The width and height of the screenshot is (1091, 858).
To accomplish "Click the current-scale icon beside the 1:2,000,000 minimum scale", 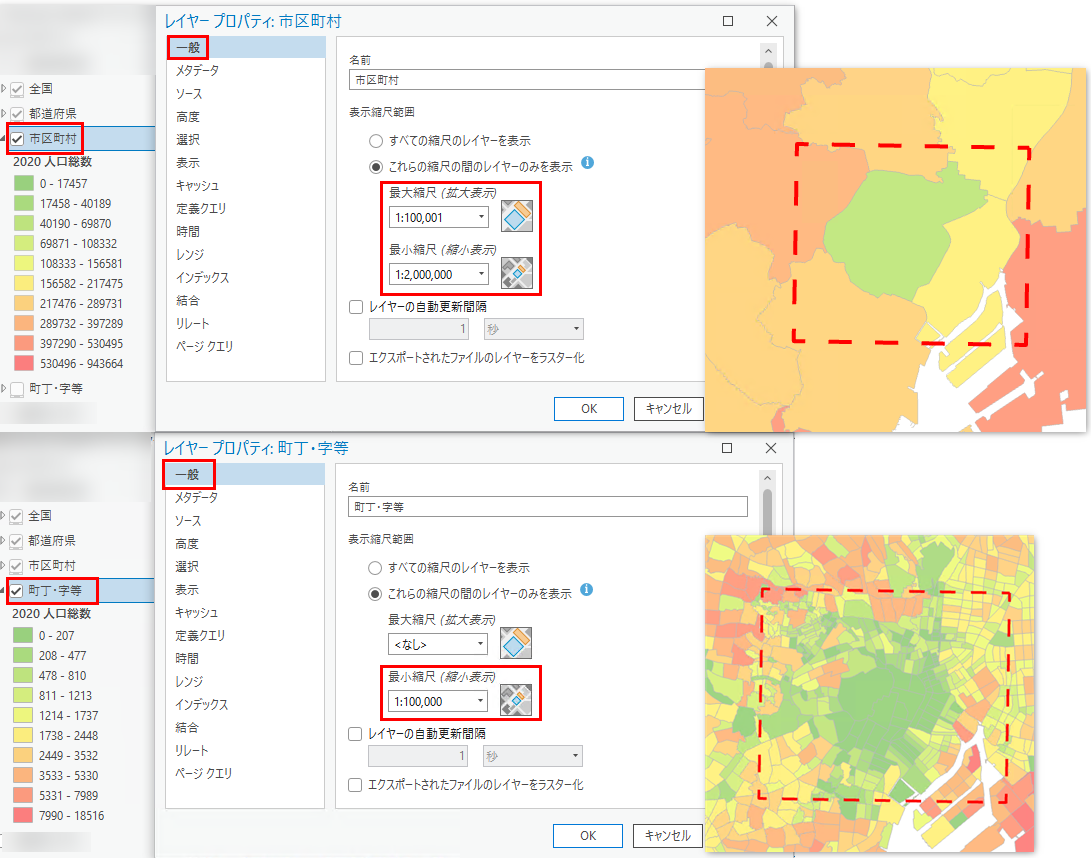I will (x=517, y=274).
